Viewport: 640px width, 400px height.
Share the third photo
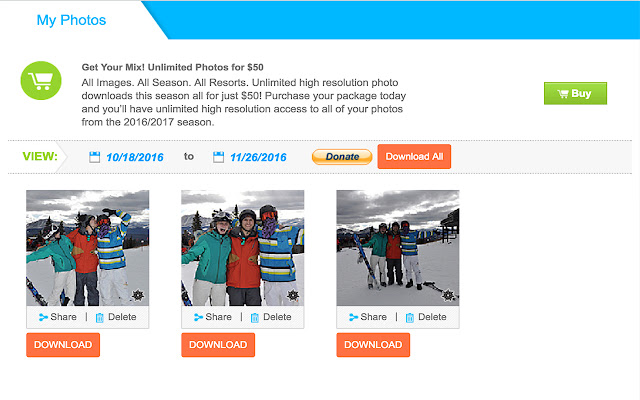coord(368,317)
